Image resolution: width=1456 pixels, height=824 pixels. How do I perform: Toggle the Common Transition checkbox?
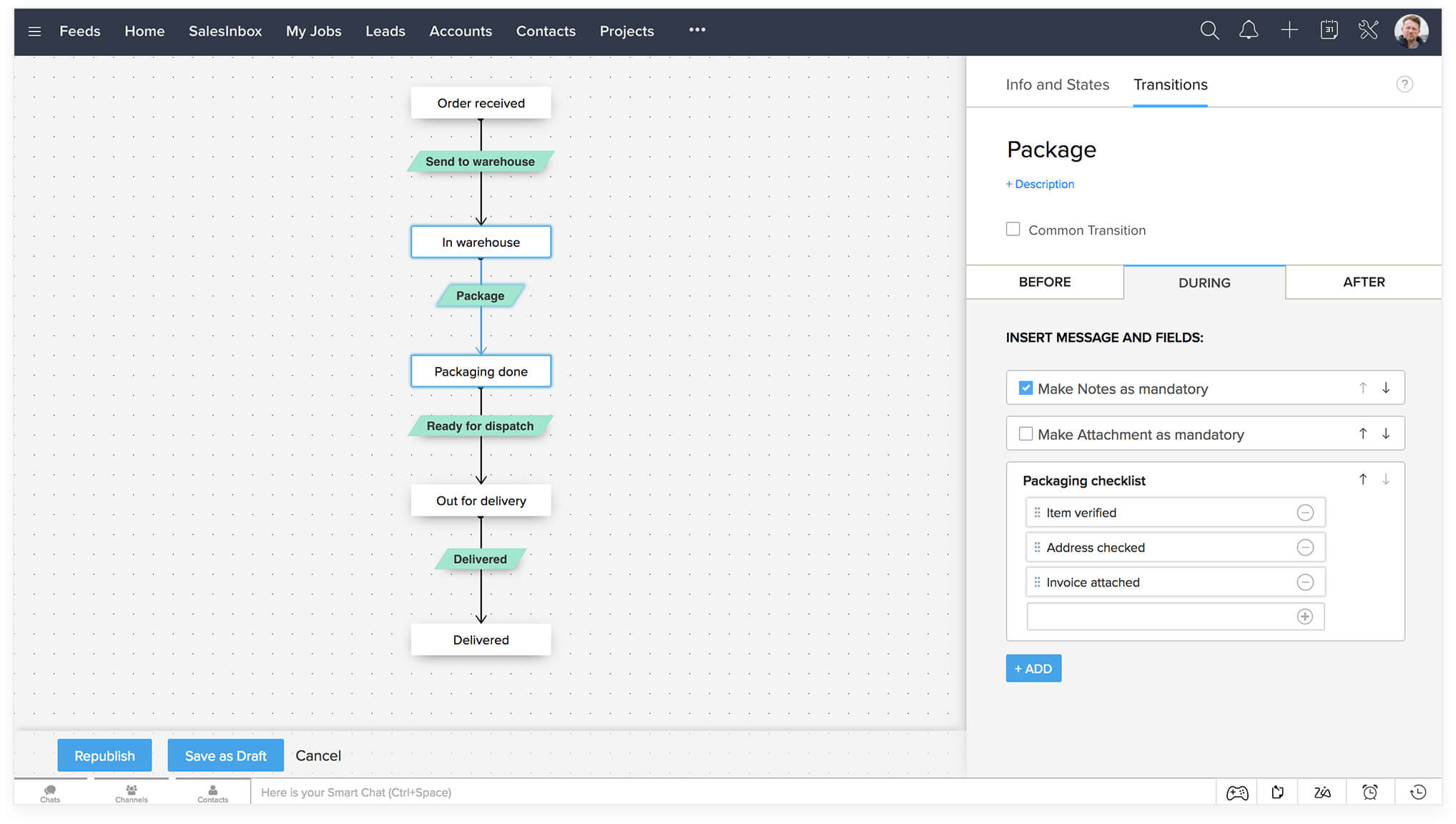pyautogui.click(x=1013, y=229)
